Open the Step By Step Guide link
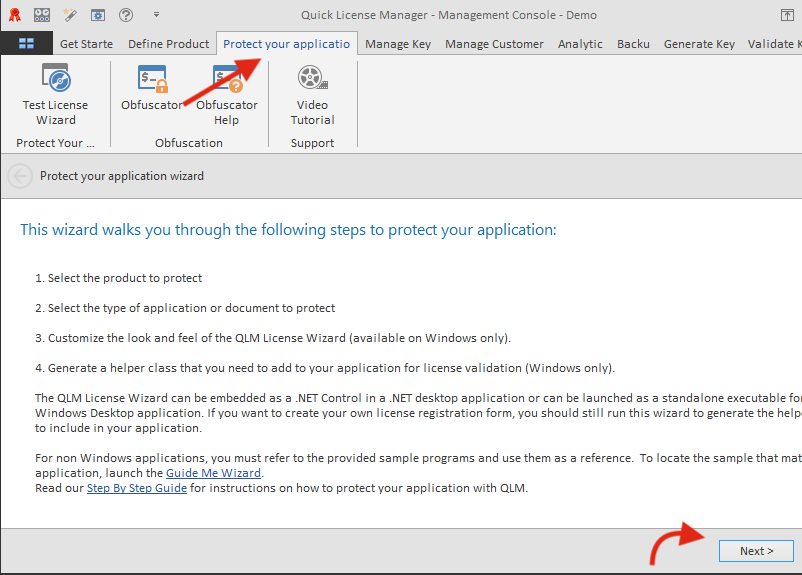Screen dimensions: 802x575 (136, 488)
